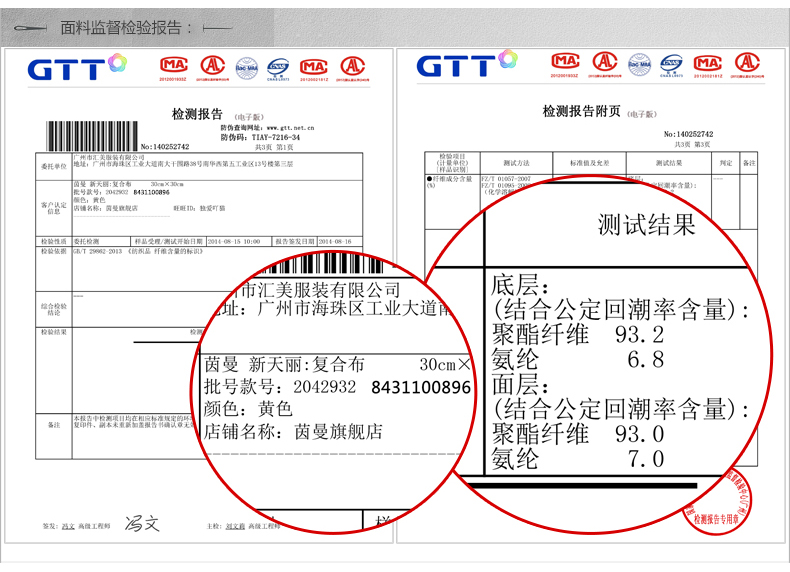Click the GB/T 29862-2013 standard text
Image resolution: width=790 pixels, height=572 pixels.
(138, 251)
